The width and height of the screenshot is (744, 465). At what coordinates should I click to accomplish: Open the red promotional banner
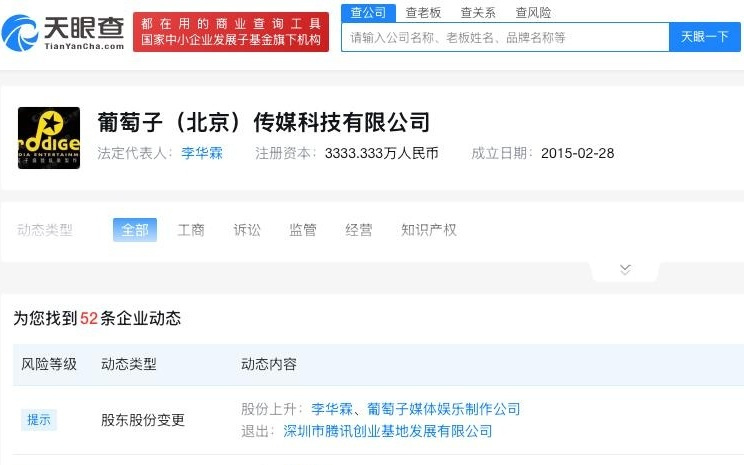tap(231, 32)
